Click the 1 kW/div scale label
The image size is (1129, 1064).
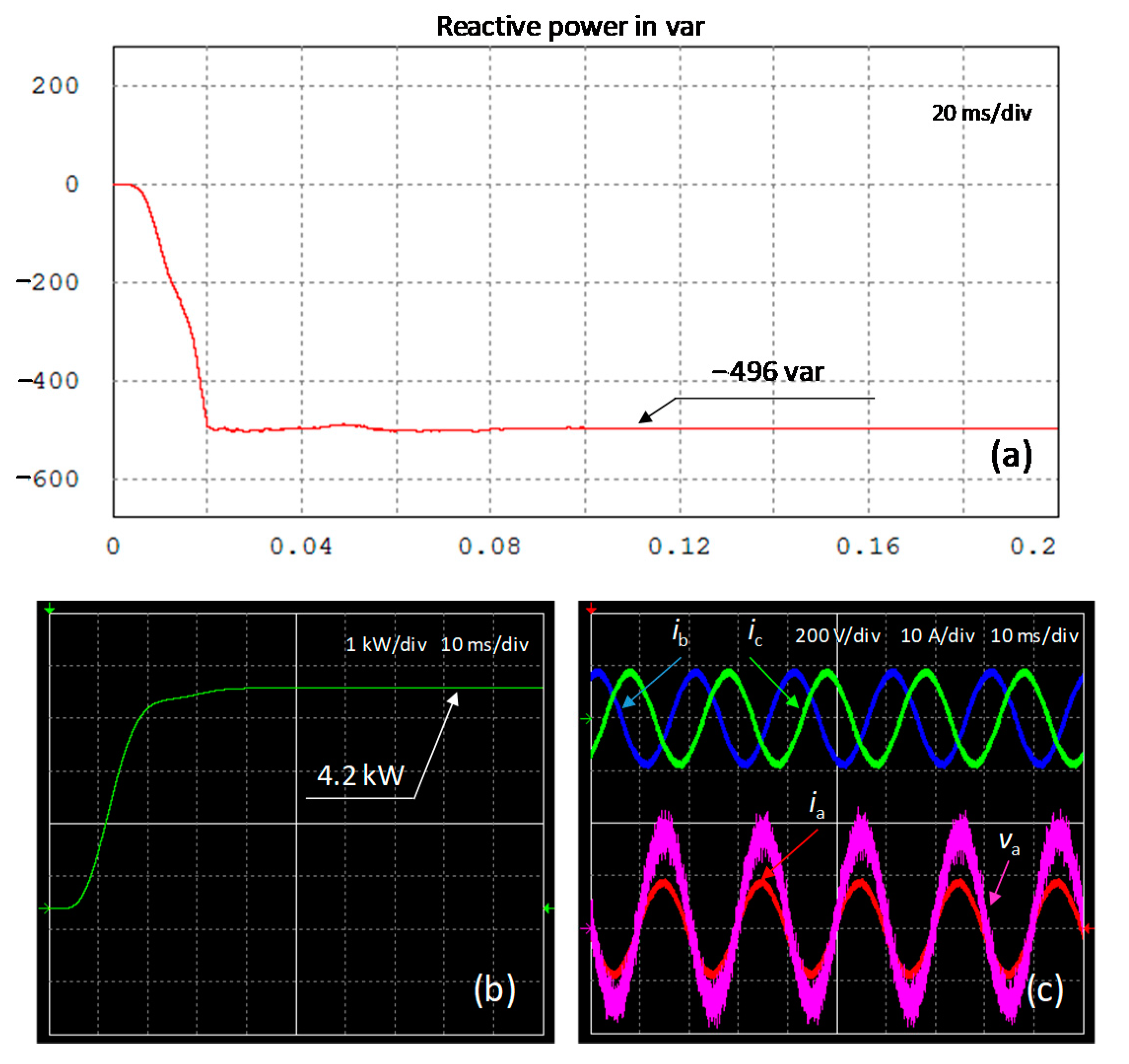(x=385, y=644)
